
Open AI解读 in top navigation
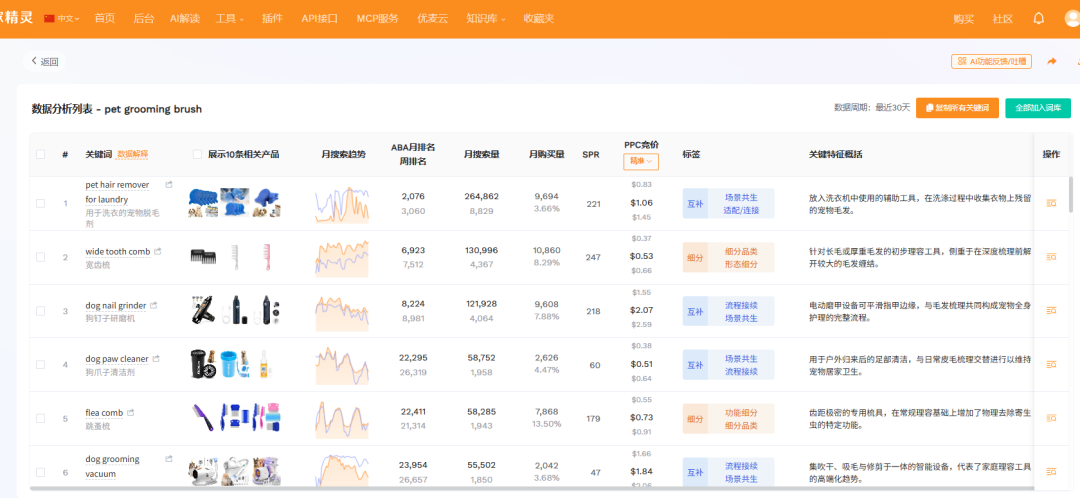(x=185, y=19)
